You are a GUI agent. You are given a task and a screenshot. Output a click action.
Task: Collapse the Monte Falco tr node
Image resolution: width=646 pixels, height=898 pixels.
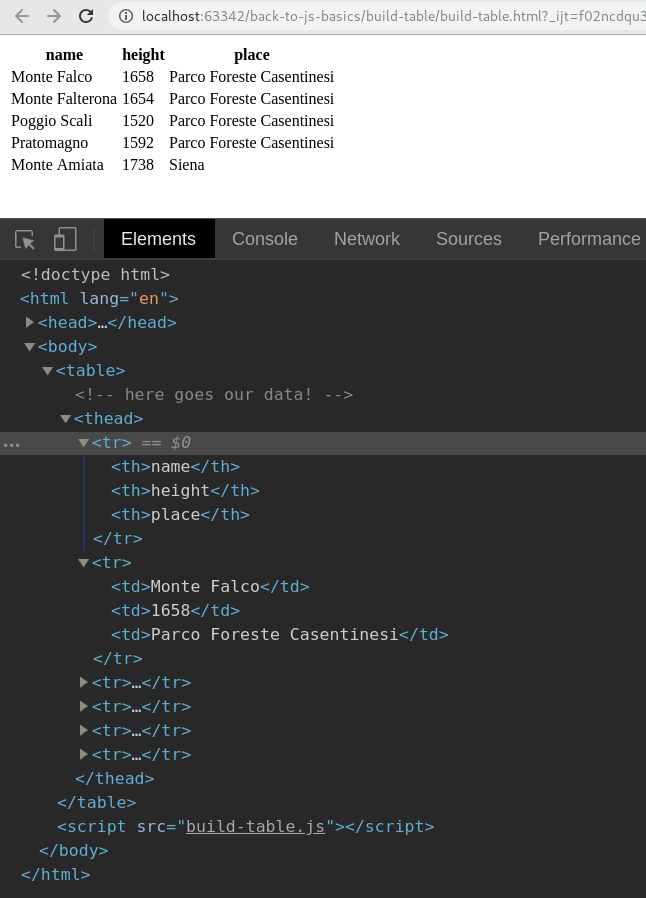pos(84,563)
